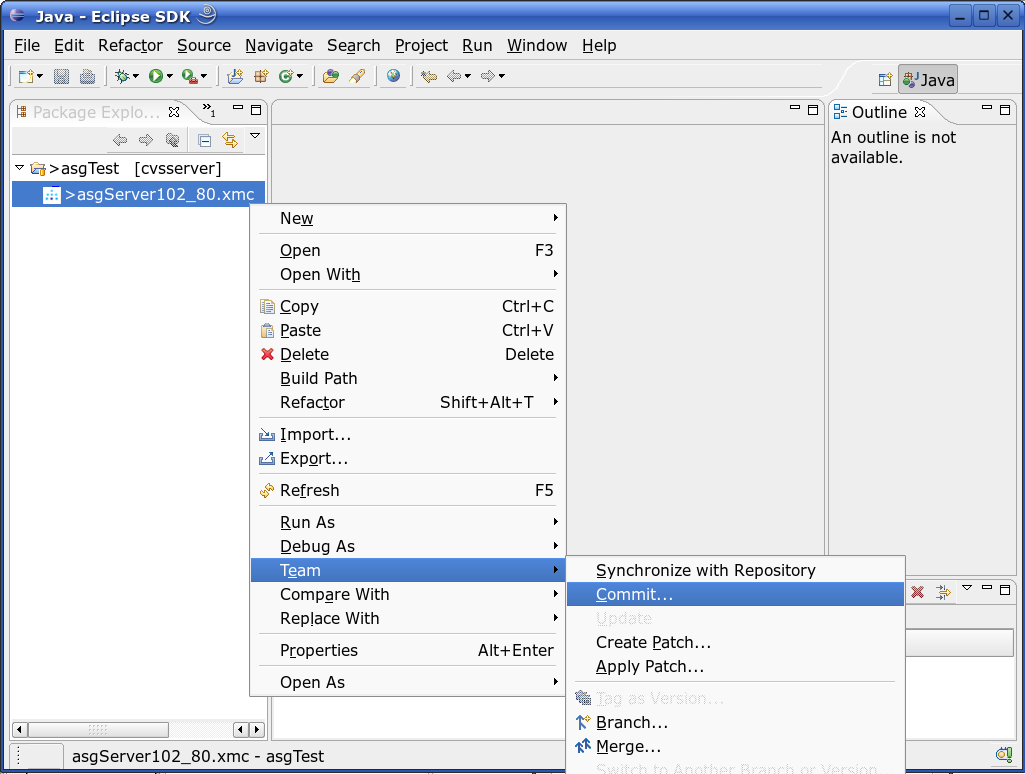Expand the Compare With submenu
1025x774 pixels.
coord(408,594)
